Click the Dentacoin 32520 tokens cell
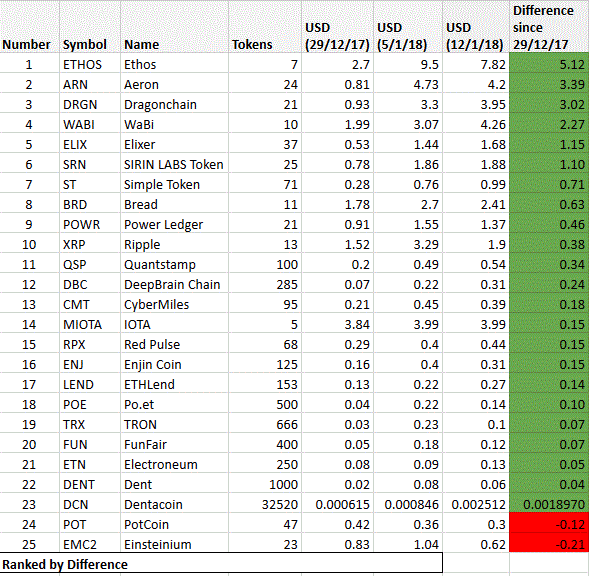Screen dimensions: 589x576 tap(265, 504)
